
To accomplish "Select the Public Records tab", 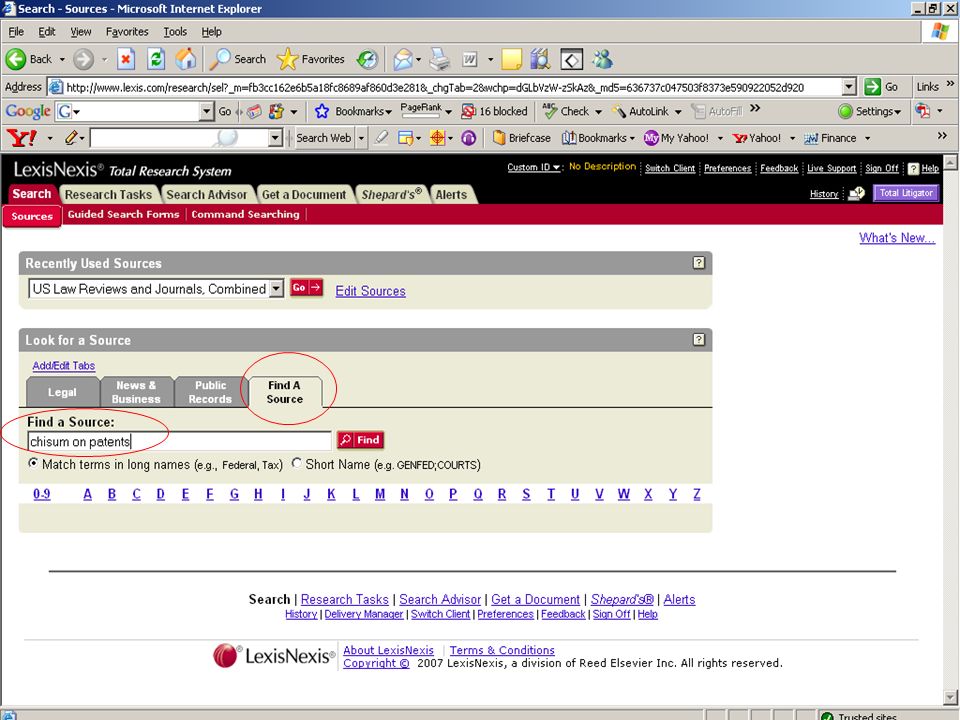I will coord(210,392).
